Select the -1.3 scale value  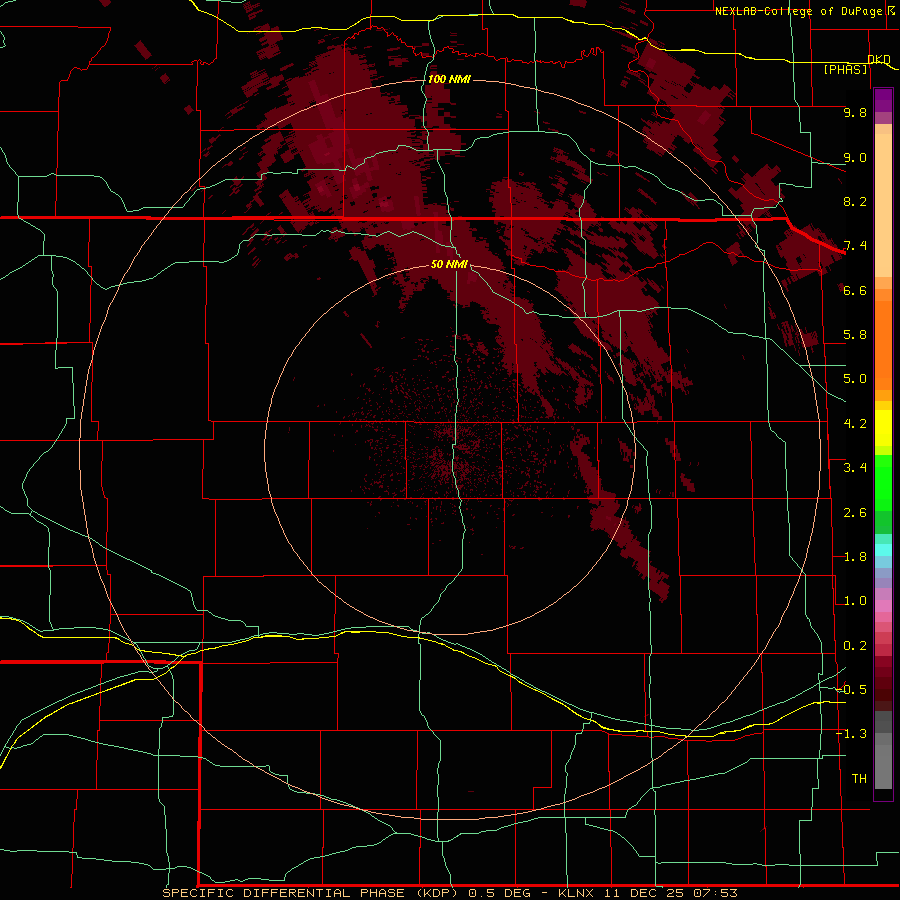852,734
